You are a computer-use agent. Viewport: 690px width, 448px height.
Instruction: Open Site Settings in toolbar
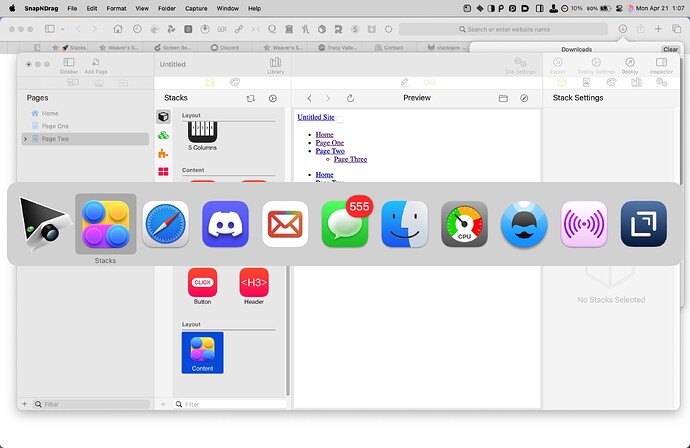[x=520, y=65]
